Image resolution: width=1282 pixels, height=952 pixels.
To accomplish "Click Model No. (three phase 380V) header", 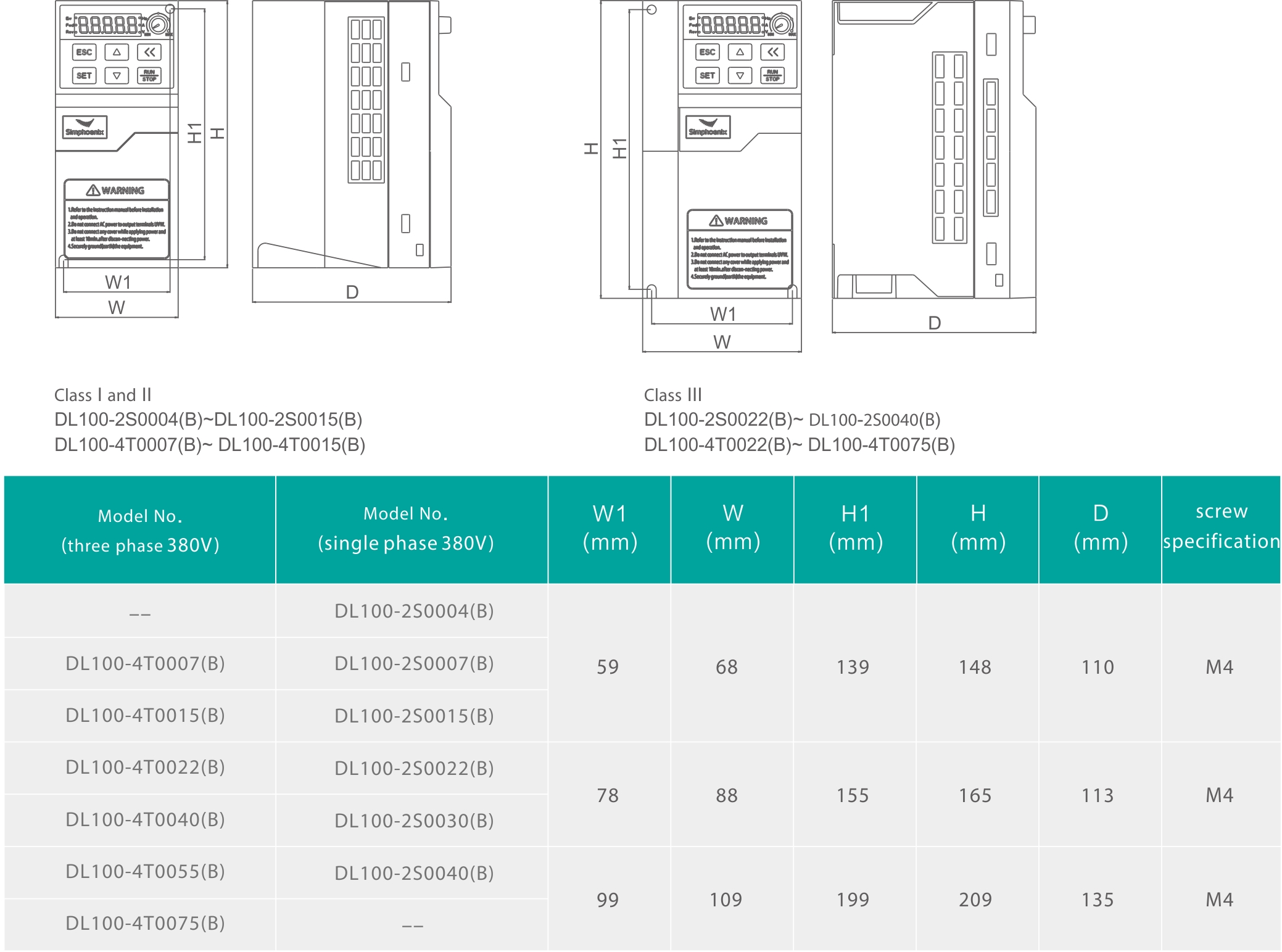I will [140, 529].
